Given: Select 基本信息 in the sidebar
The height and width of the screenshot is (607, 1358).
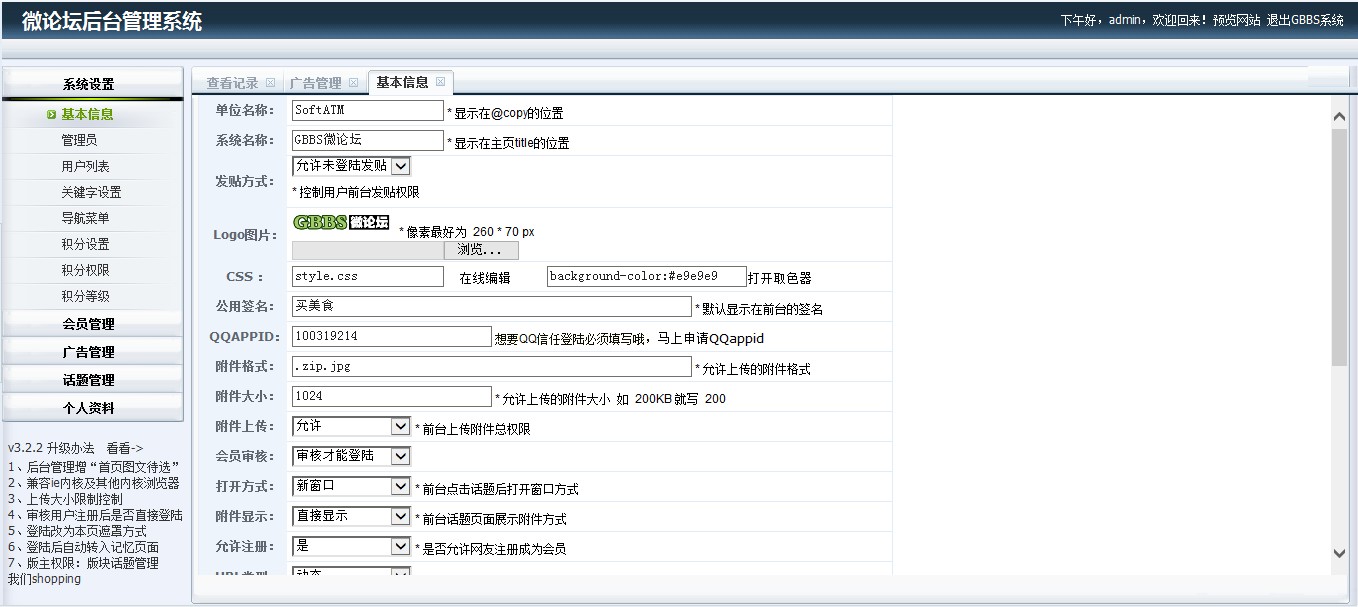Looking at the screenshot, I should 87,114.
